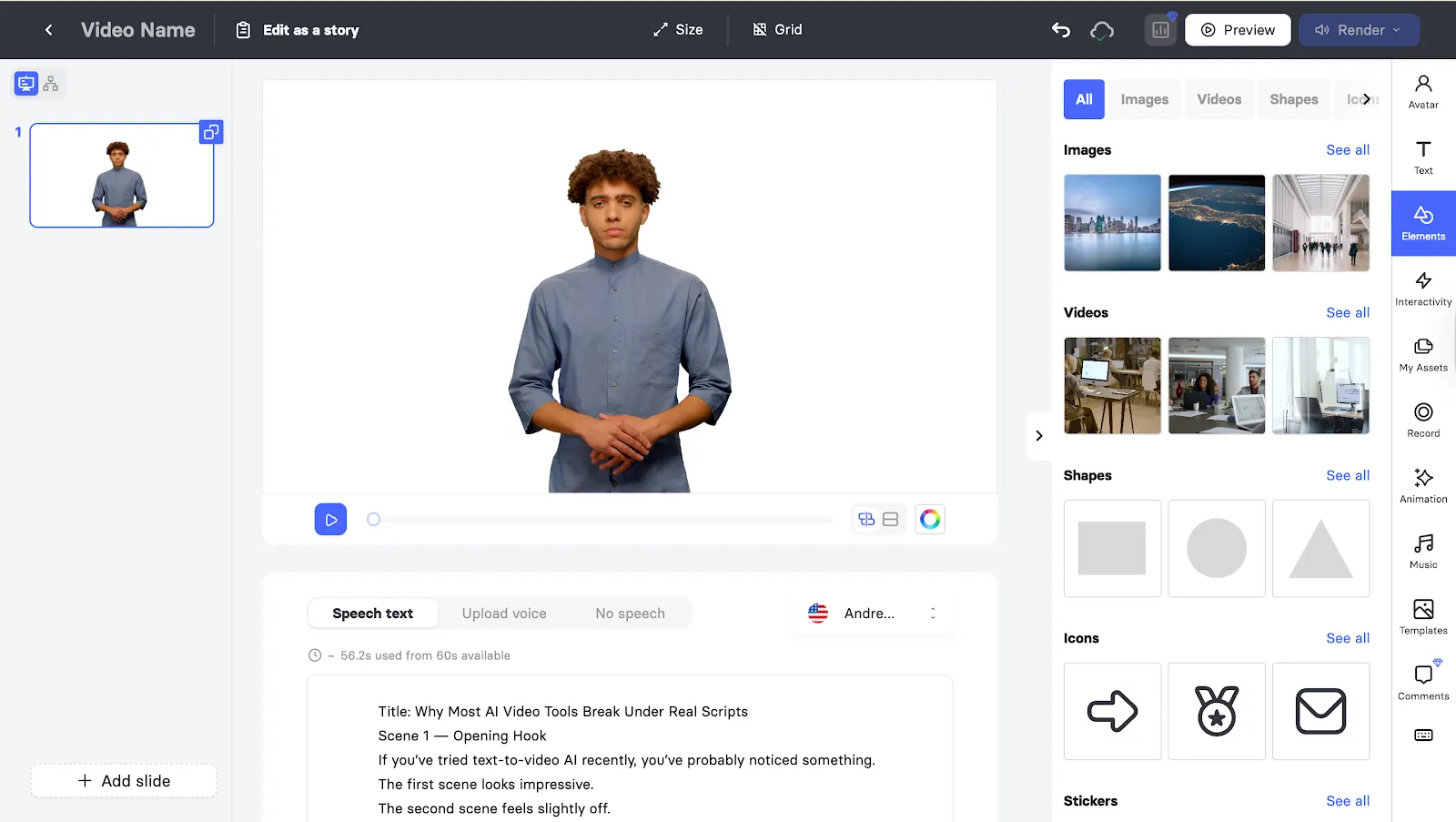Select the No speech option
This screenshot has height=822, width=1456.
click(630, 614)
